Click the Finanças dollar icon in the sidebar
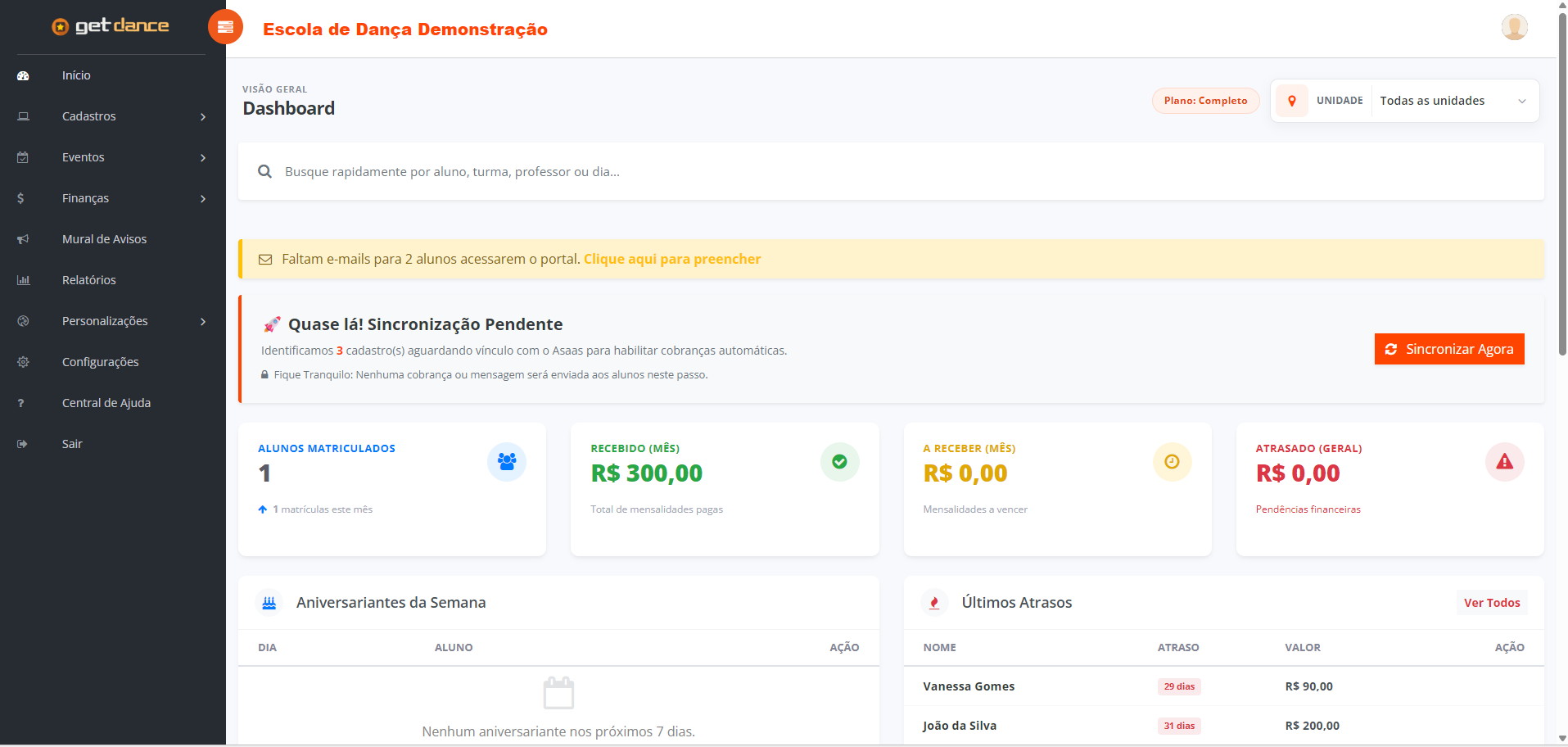1568x747 pixels. (20, 198)
